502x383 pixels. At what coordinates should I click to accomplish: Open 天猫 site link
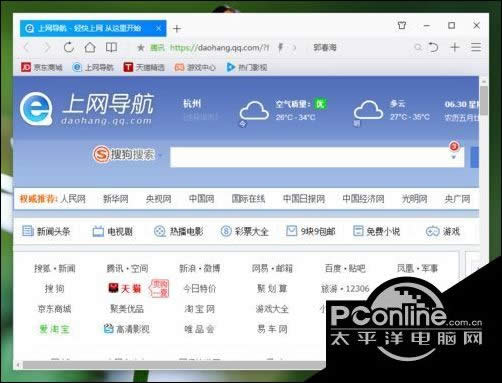pyautogui.click(x=125, y=288)
